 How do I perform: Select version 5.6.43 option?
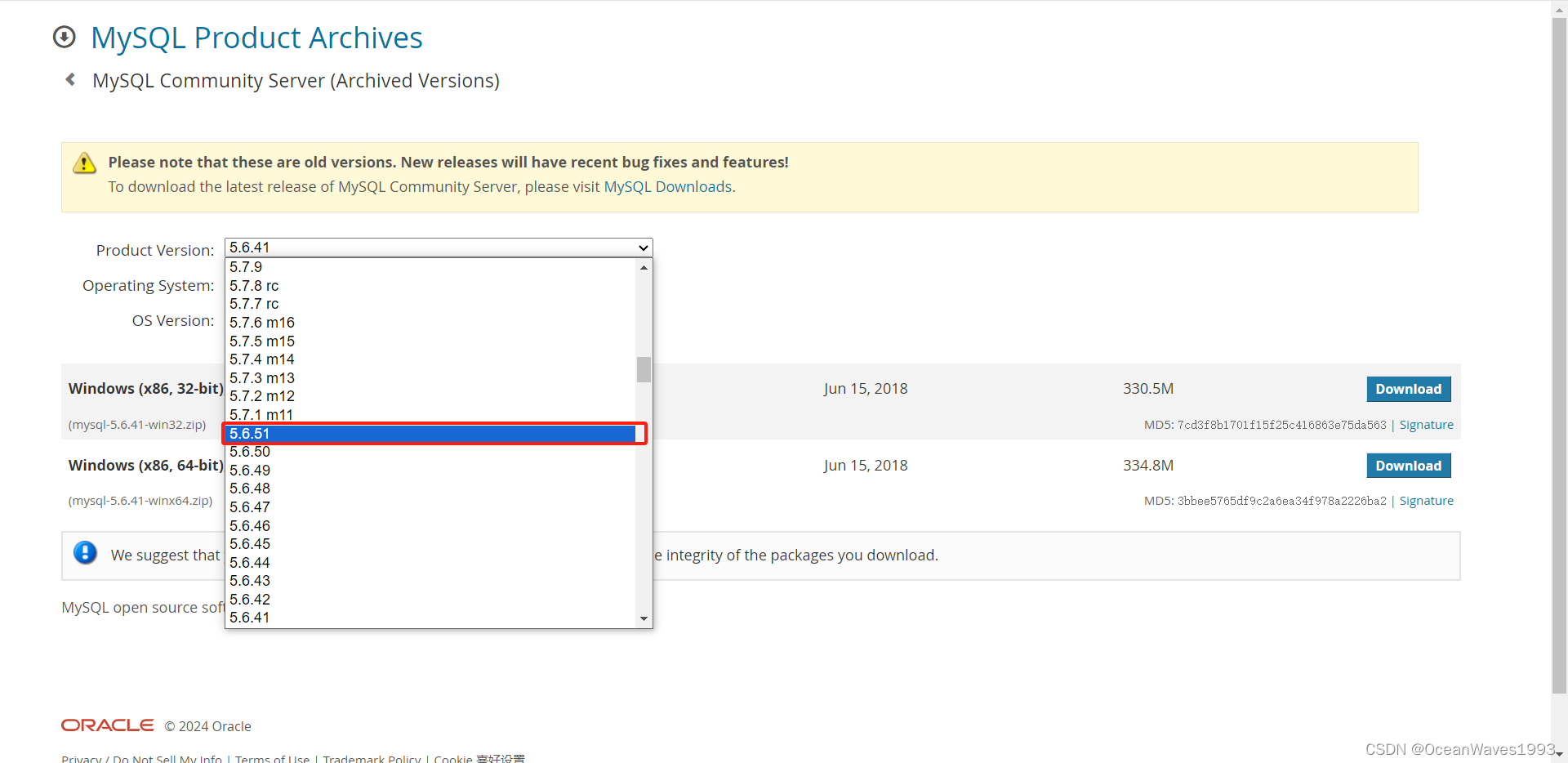pyautogui.click(x=430, y=581)
